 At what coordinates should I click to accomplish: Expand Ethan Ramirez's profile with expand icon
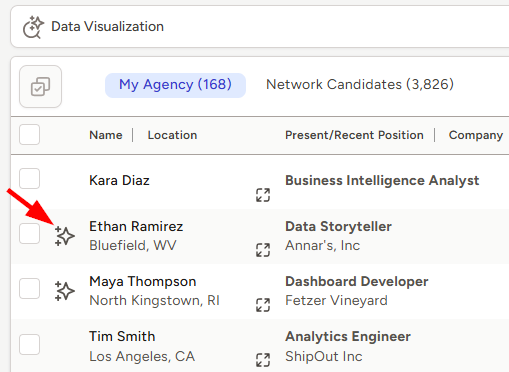[x=263, y=250]
